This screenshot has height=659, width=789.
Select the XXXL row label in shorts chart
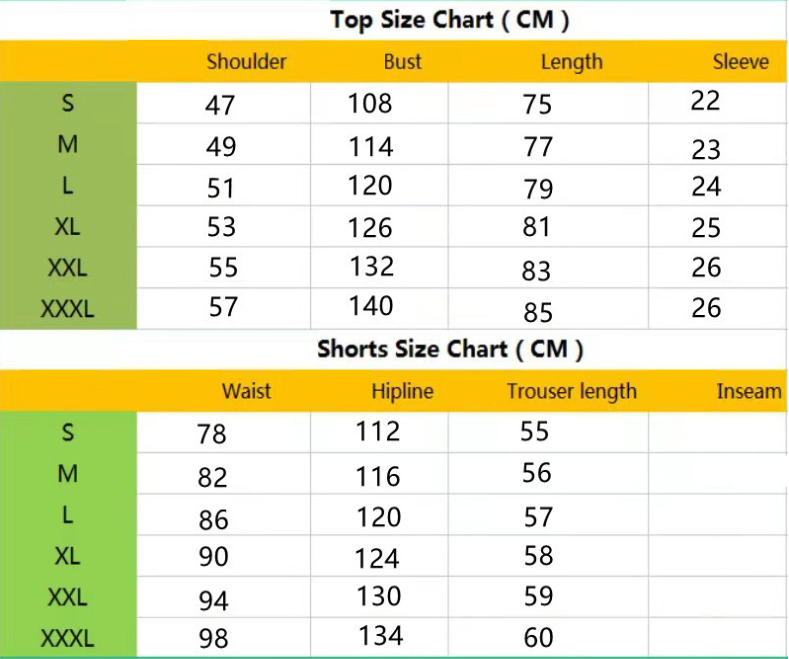click(x=67, y=637)
